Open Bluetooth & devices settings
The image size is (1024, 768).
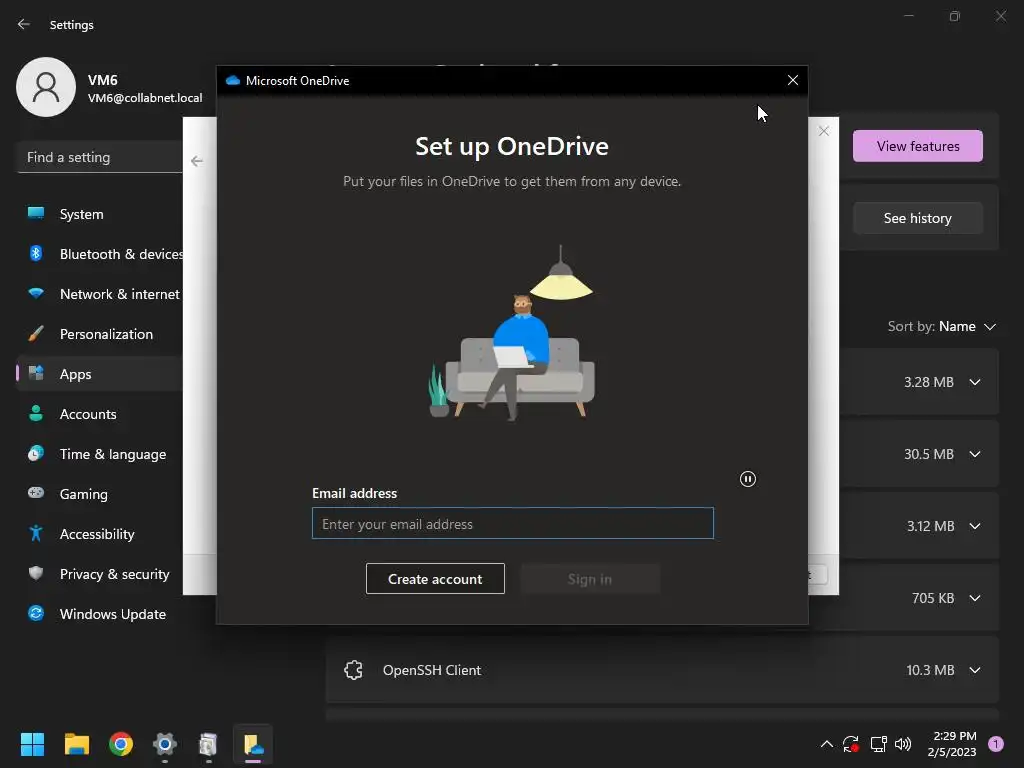click(99, 254)
